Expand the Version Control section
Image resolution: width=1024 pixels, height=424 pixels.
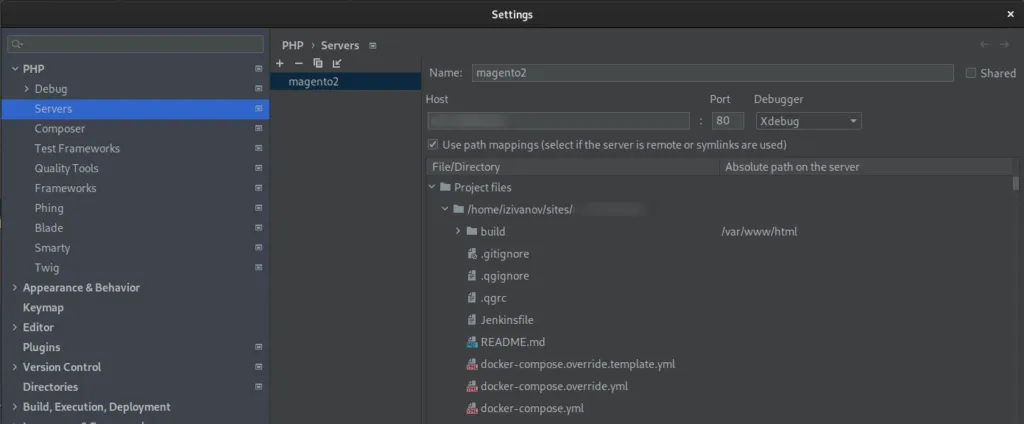[x=15, y=367]
